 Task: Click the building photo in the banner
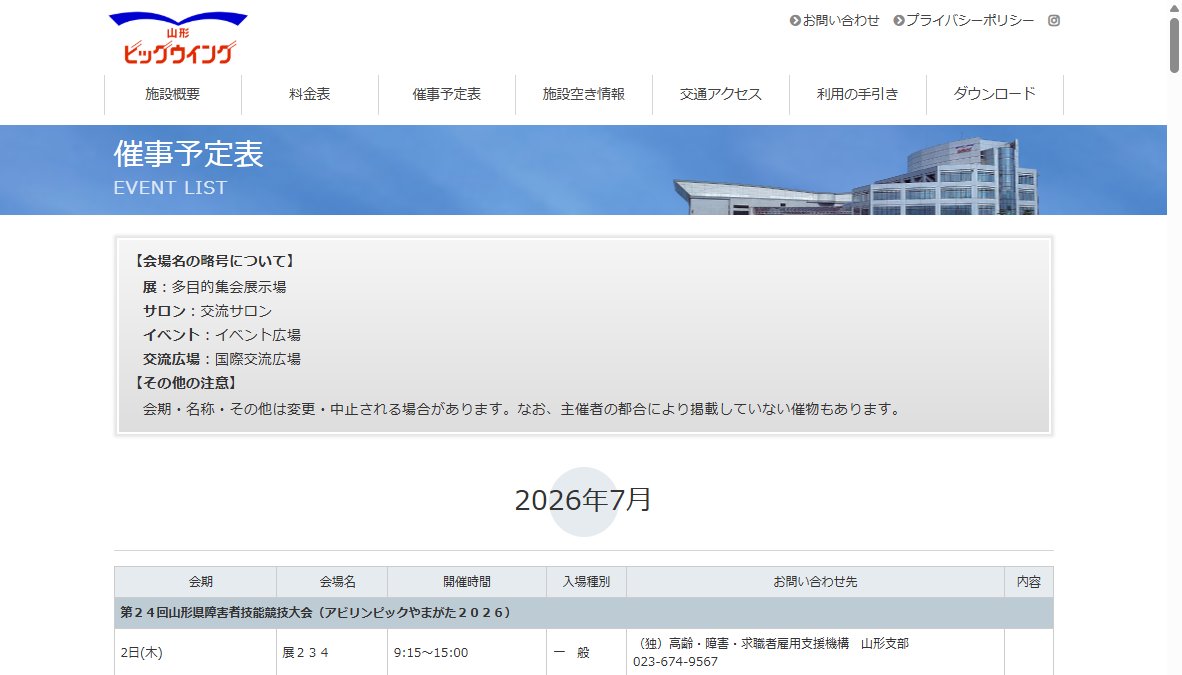[856, 176]
